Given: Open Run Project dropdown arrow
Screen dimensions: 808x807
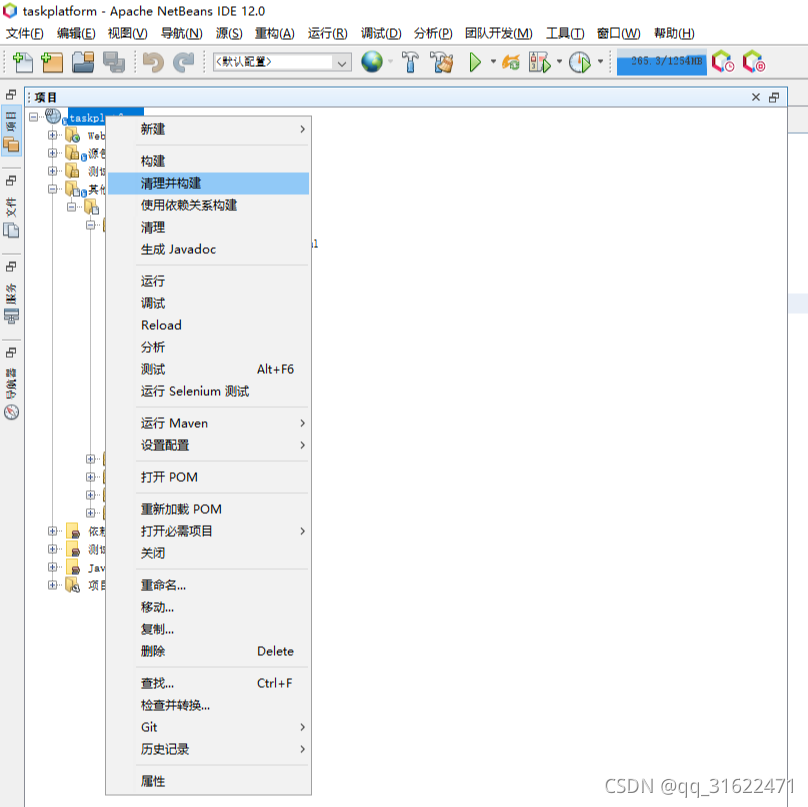Looking at the screenshot, I should pos(493,62).
